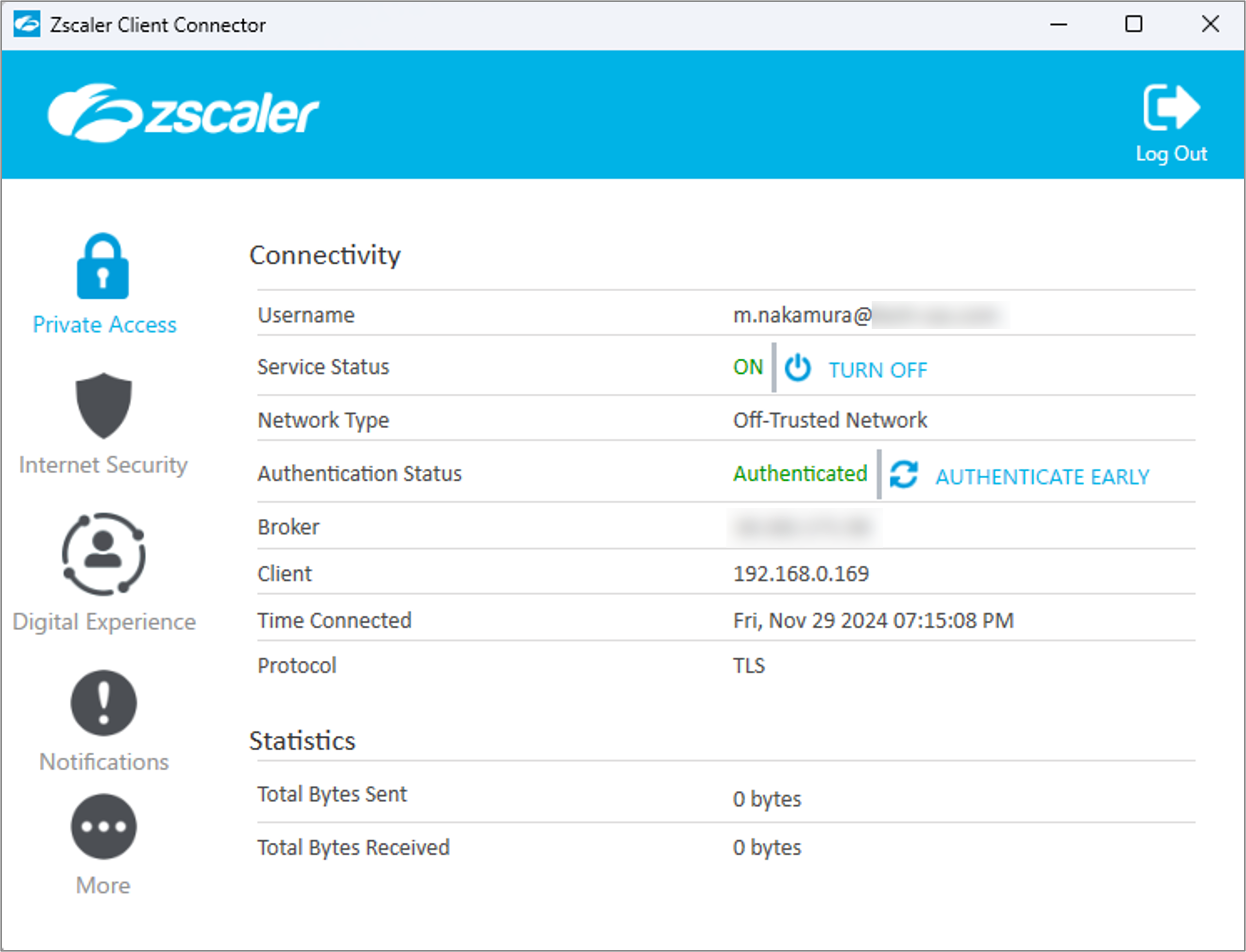Open the More tab label

[103, 885]
